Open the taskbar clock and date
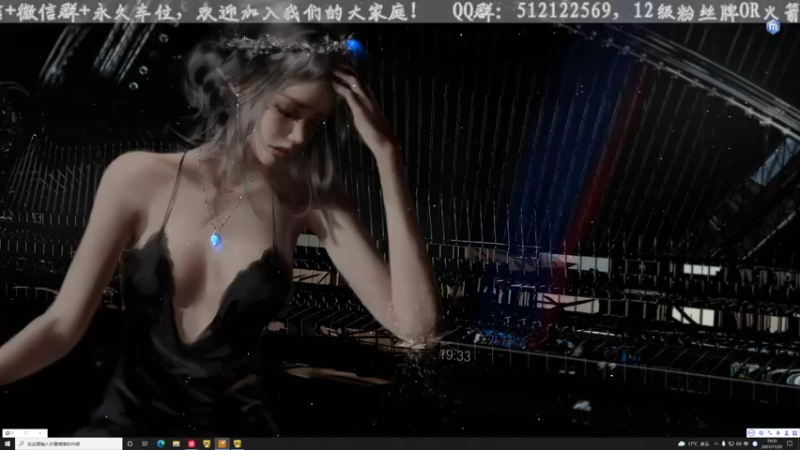The image size is (800, 450). click(772, 444)
